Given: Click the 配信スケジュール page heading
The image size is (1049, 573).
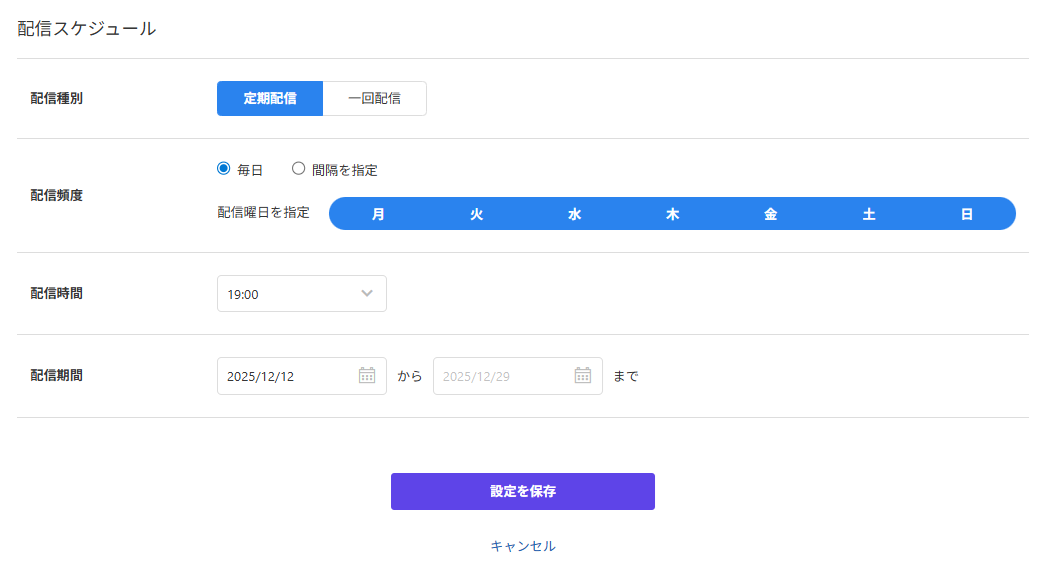Looking at the screenshot, I should (87, 29).
